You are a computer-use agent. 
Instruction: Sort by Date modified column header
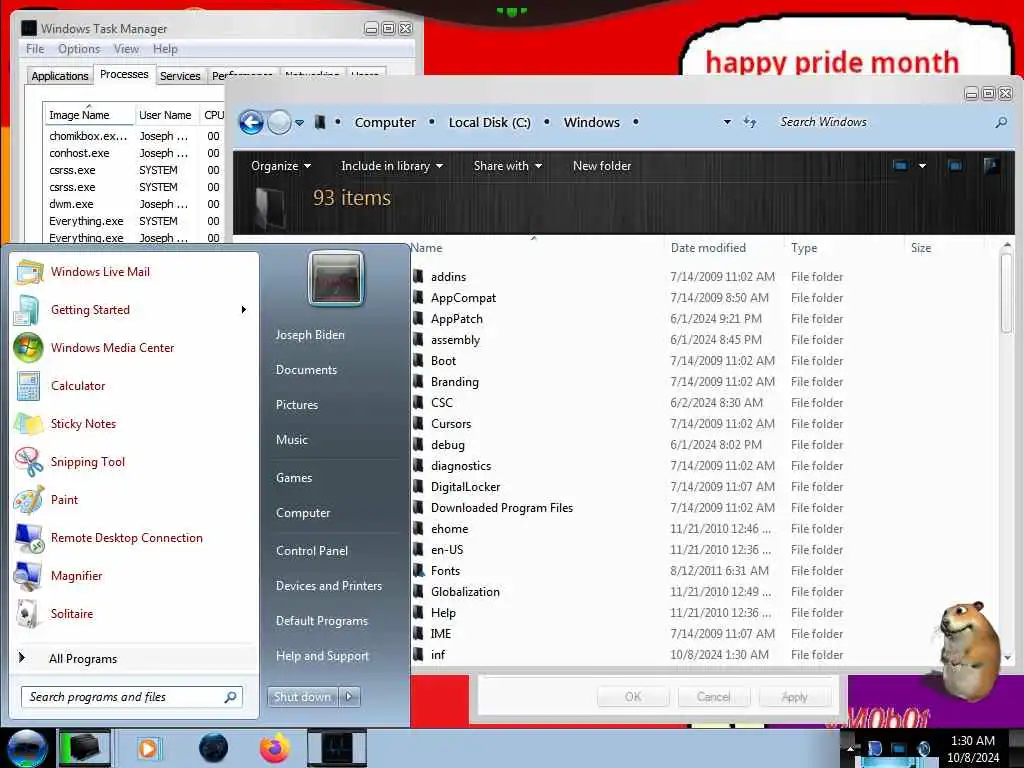click(708, 248)
